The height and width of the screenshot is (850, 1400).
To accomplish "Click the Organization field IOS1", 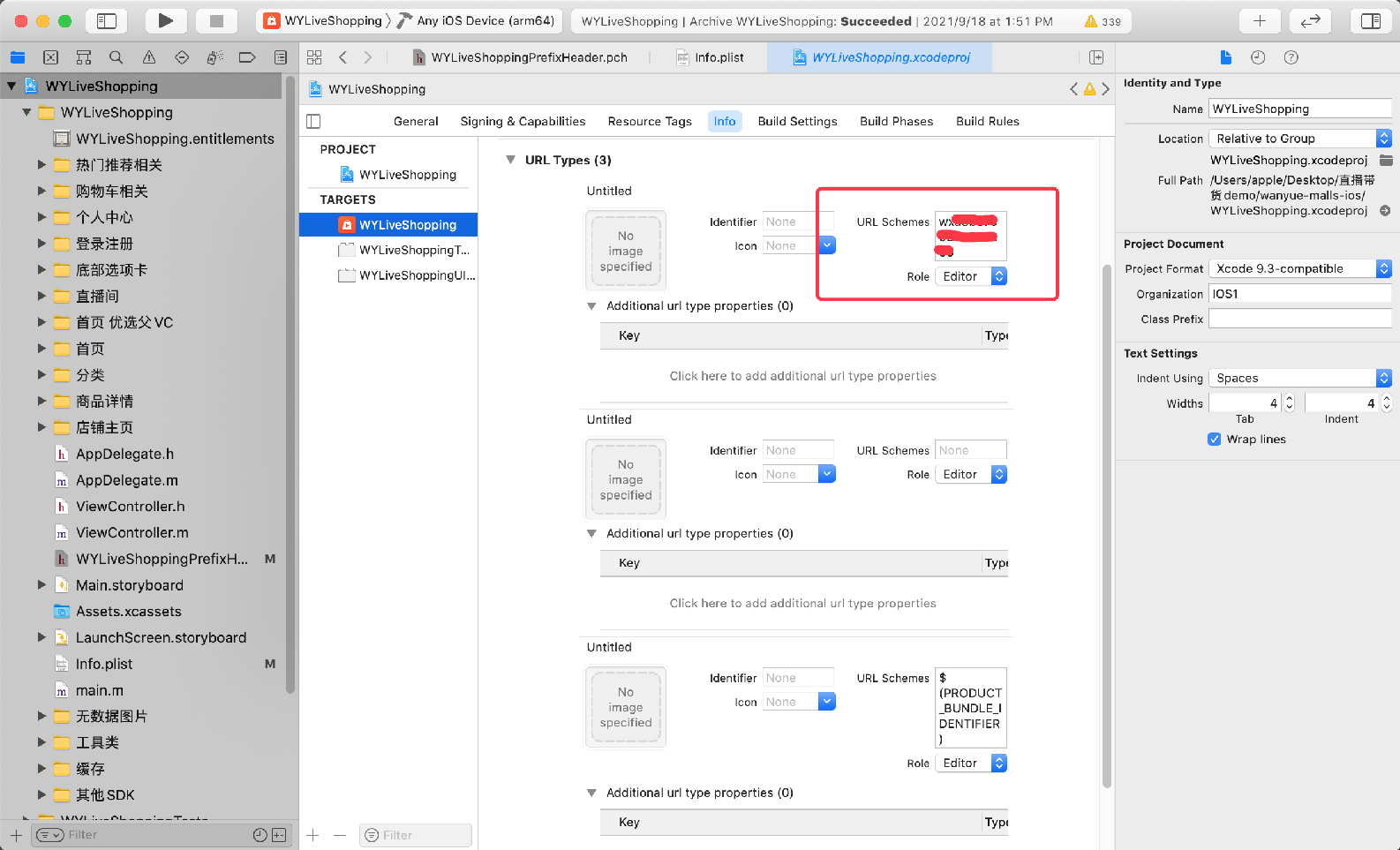I will (x=1299, y=294).
